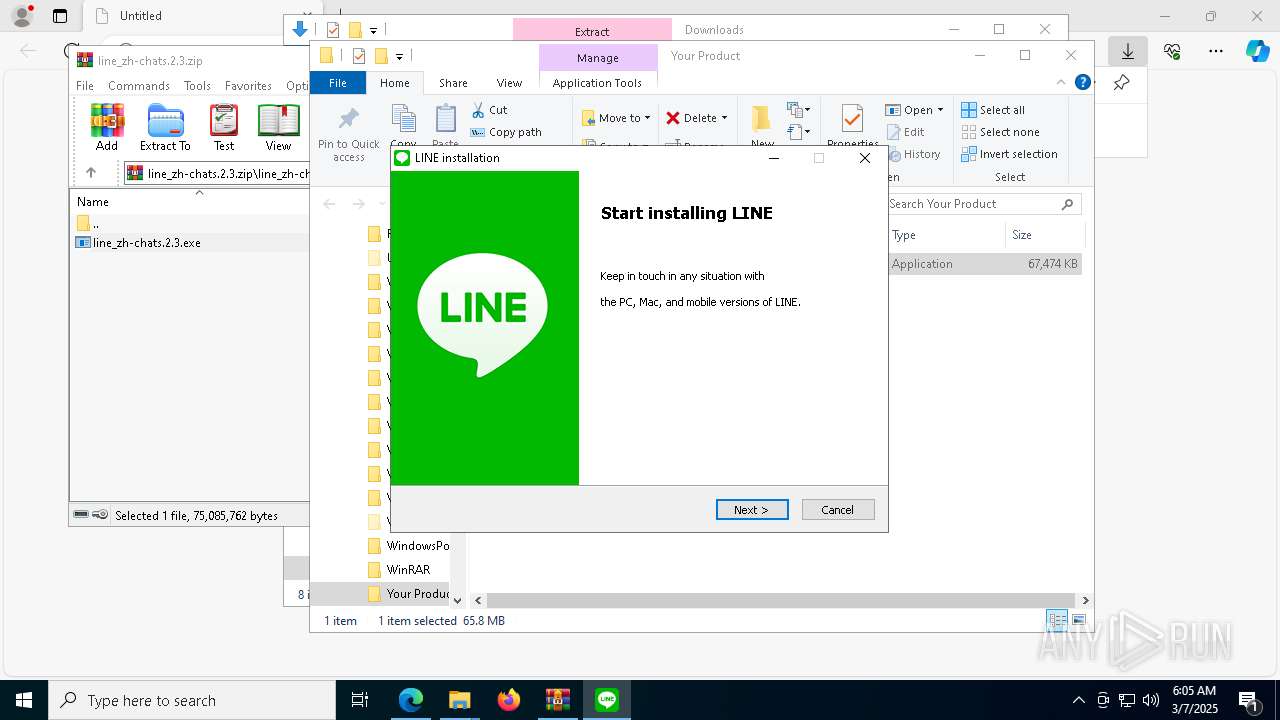This screenshot has width=1280, height=720.
Task: Click the Test icon in WinRAR
Action: click(x=224, y=127)
